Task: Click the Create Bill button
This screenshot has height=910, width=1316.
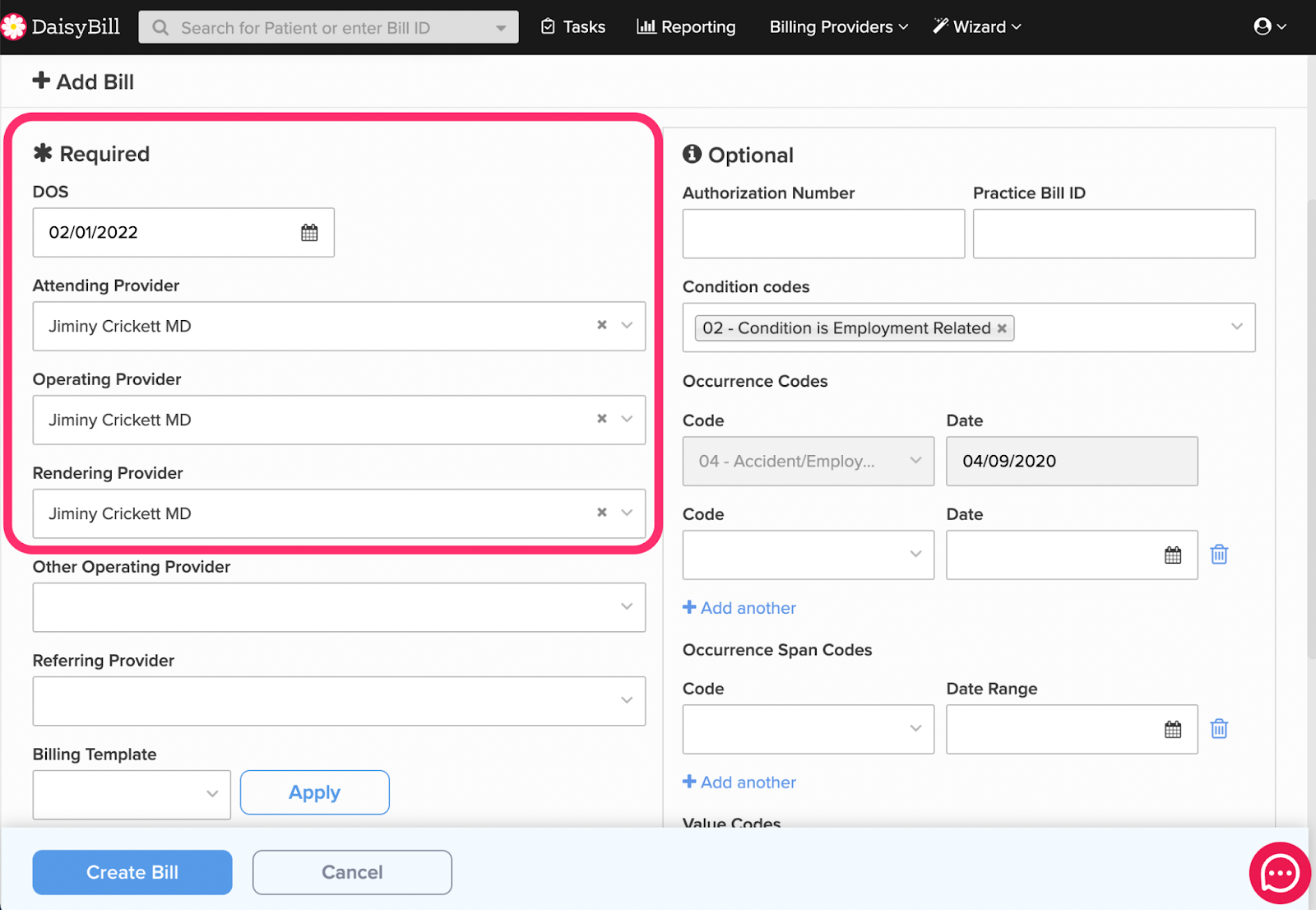Action: [132, 872]
